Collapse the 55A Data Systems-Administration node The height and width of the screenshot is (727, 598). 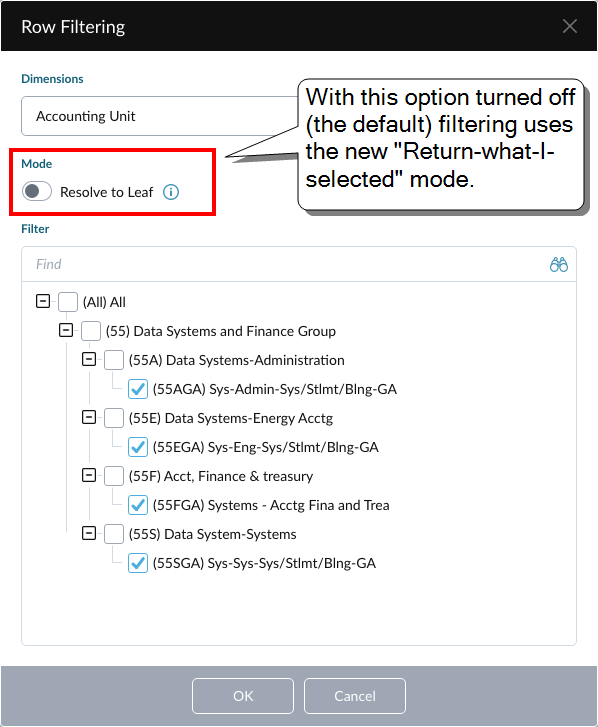click(x=89, y=359)
